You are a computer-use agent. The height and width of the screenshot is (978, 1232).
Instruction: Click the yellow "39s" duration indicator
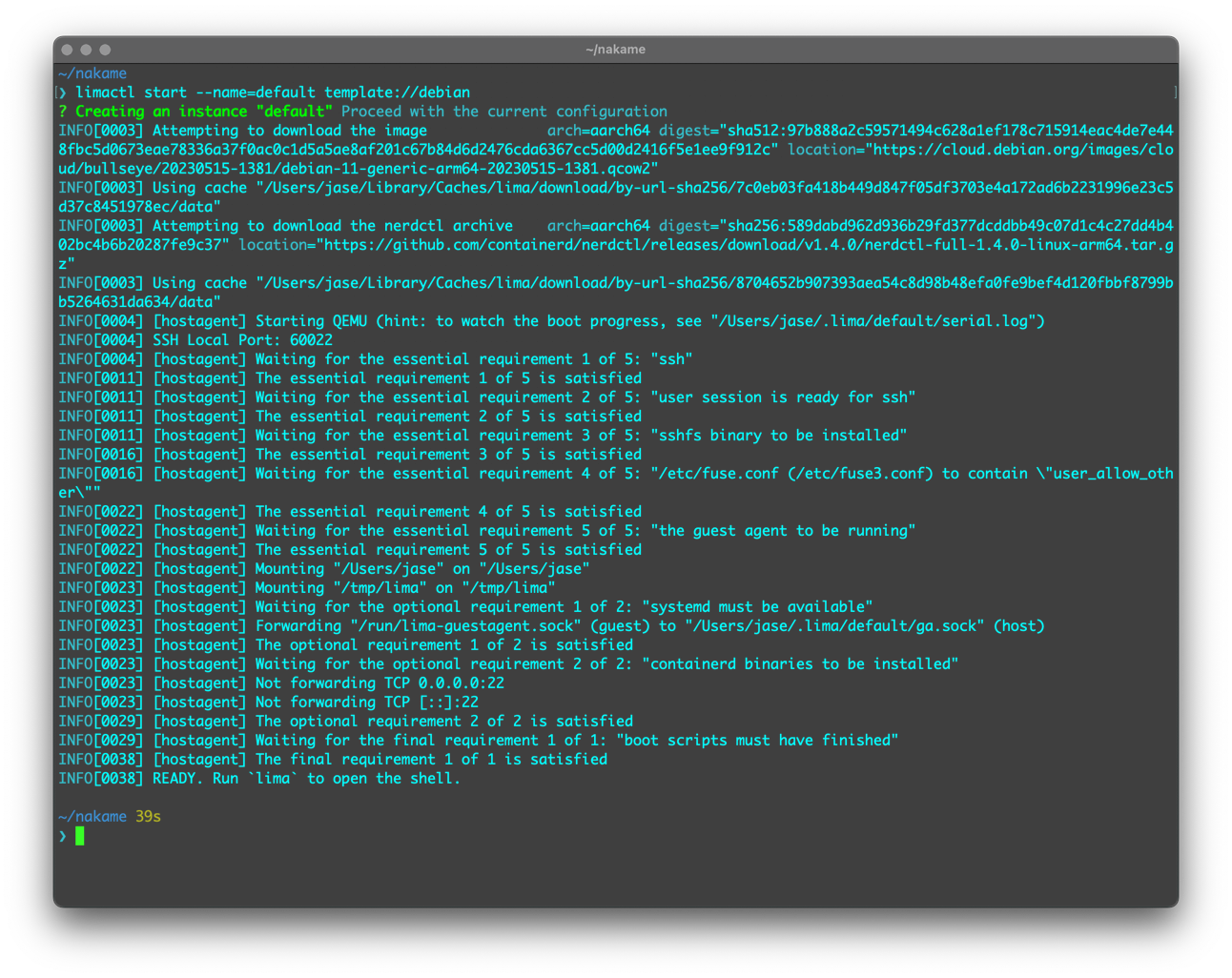[x=148, y=817]
